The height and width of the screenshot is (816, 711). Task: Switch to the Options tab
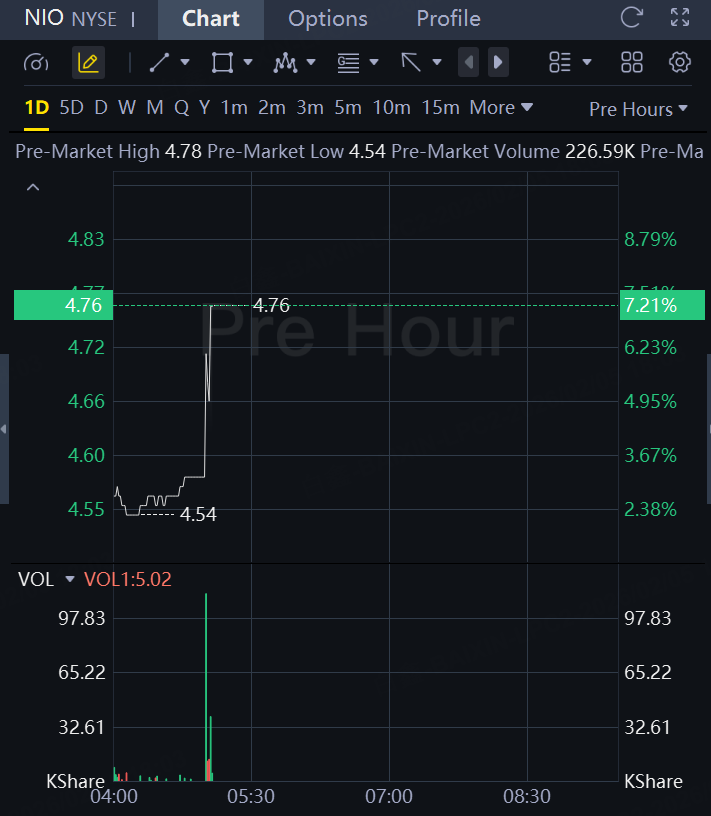tap(328, 19)
